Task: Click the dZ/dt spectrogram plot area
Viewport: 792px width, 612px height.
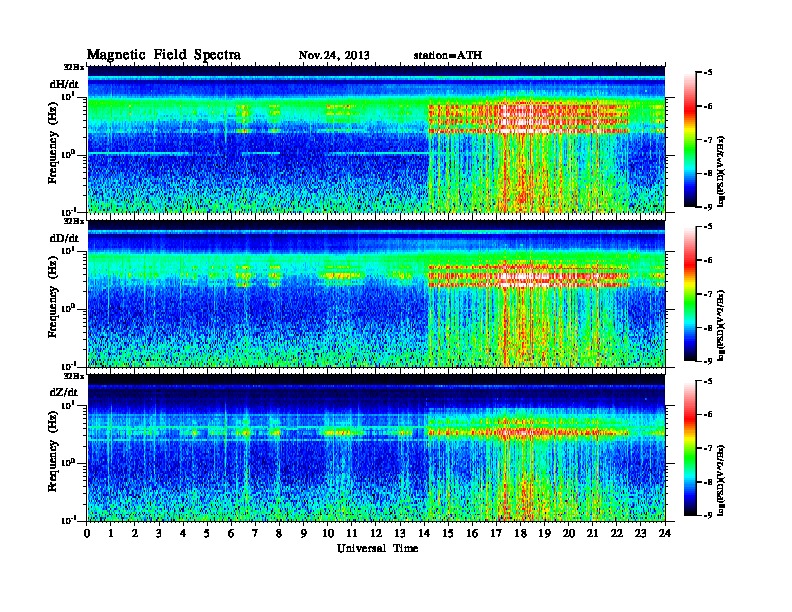Action: click(x=376, y=448)
